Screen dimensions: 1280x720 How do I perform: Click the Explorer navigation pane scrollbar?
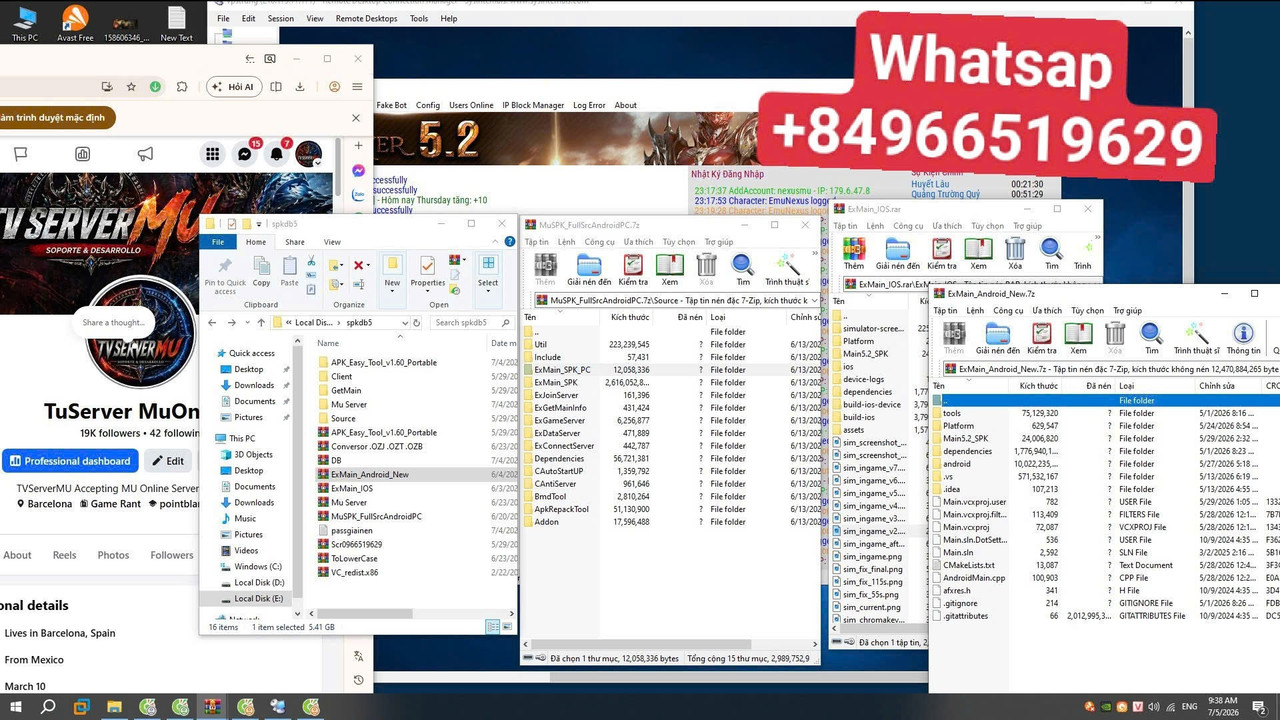(x=295, y=480)
